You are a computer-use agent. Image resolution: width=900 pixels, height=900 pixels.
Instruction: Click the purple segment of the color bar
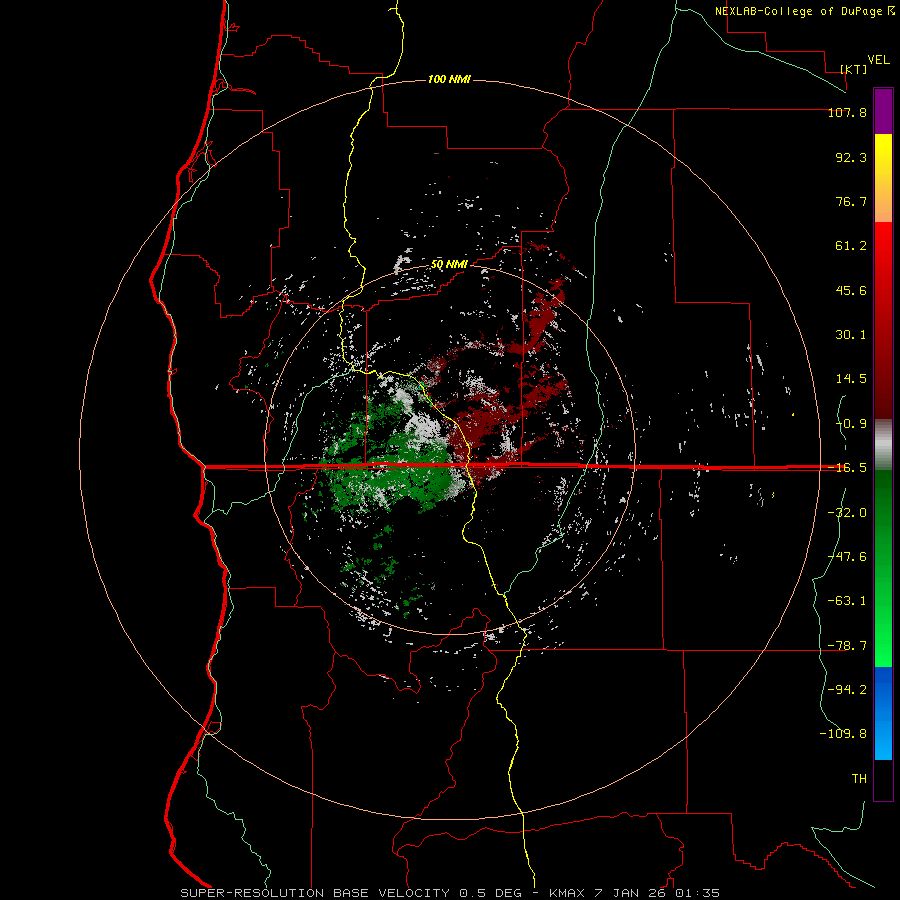point(883,111)
